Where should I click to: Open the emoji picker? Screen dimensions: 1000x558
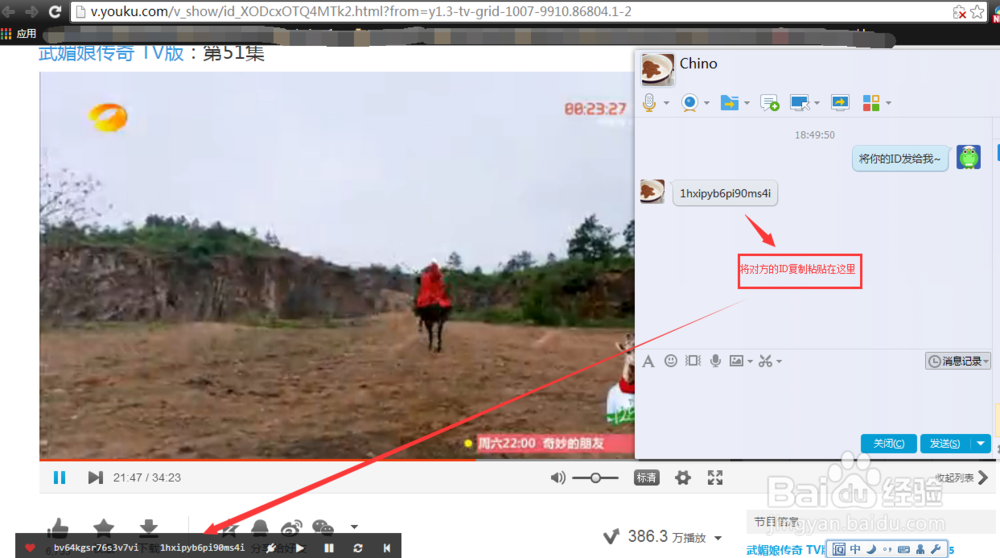[x=670, y=361]
